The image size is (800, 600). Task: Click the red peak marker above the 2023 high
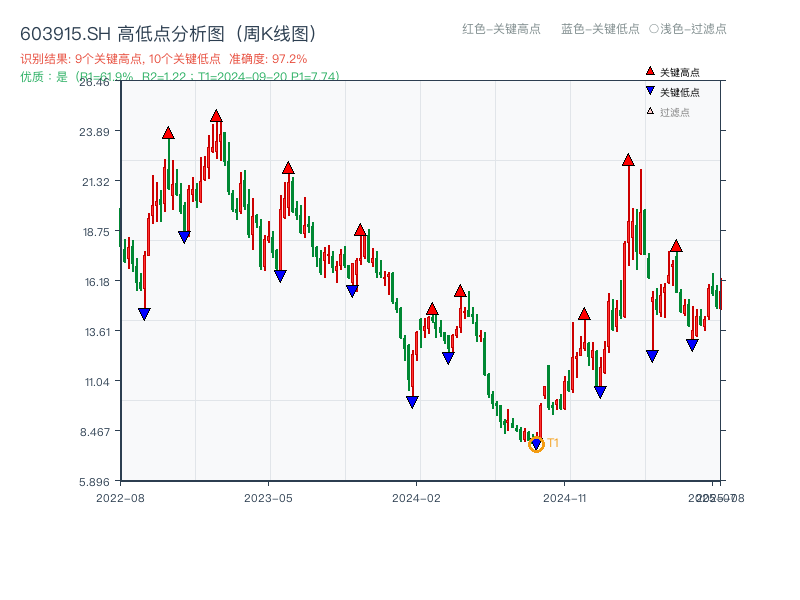tap(216, 116)
